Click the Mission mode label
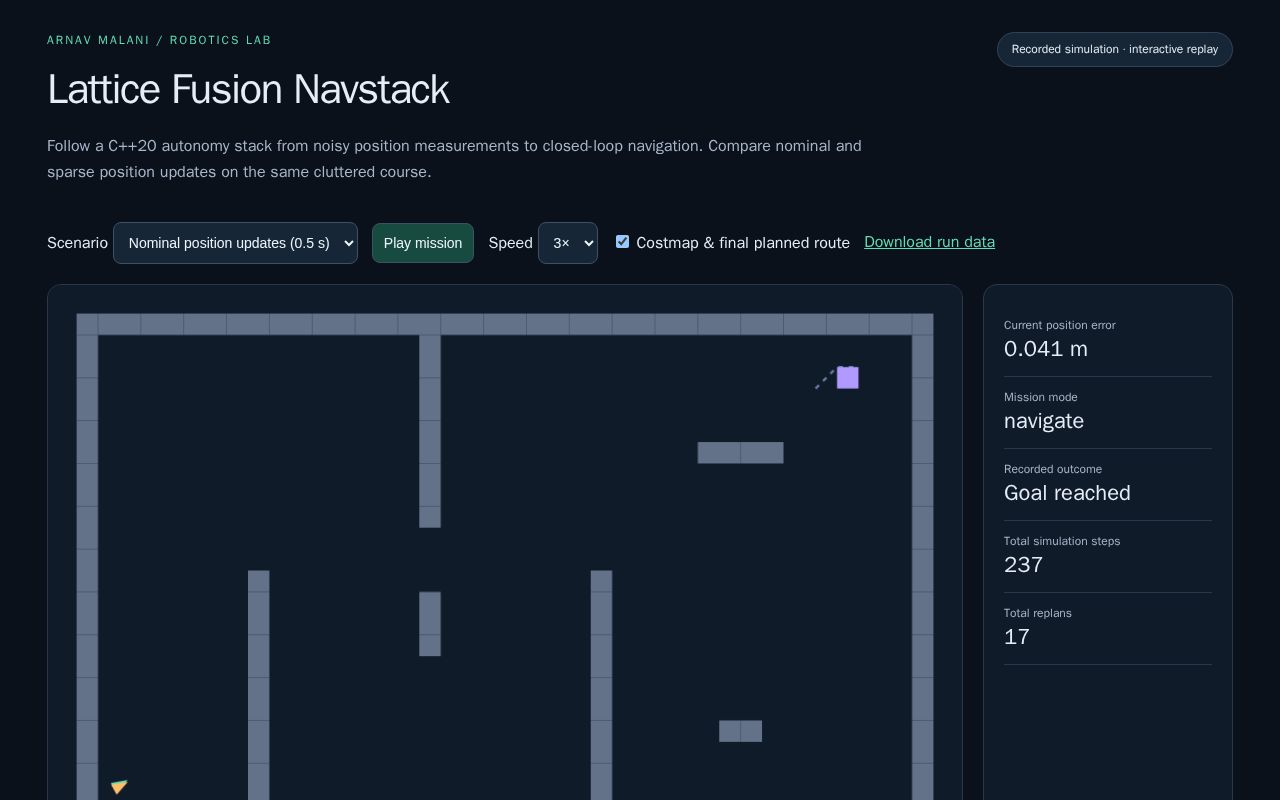This screenshot has height=800, width=1280. coord(1041,397)
